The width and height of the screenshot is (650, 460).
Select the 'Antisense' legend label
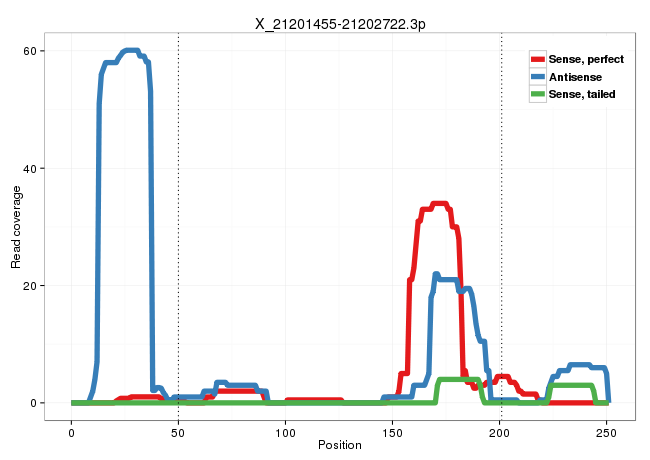point(575,76)
